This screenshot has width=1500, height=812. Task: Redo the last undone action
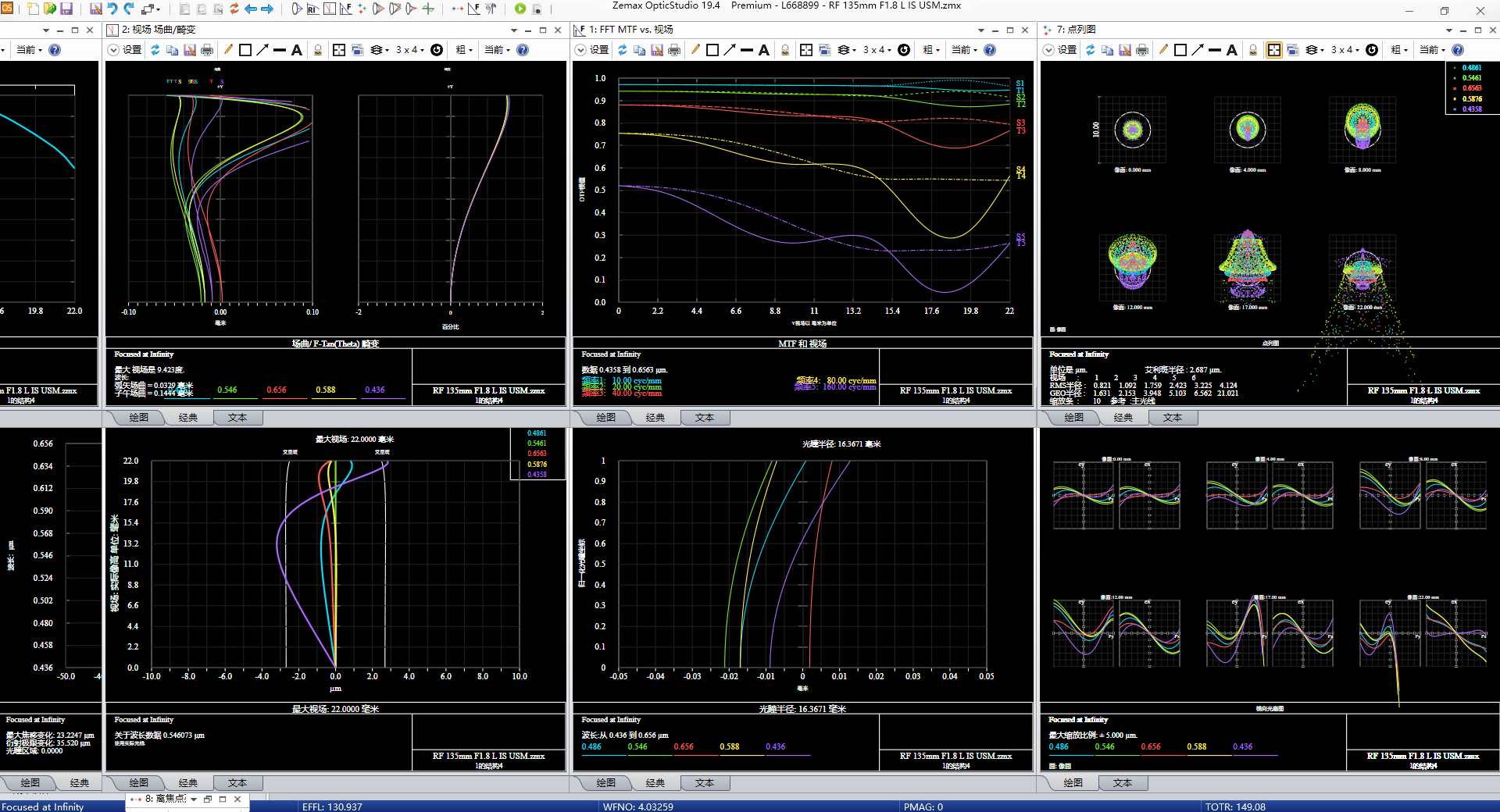click(129, 9)
